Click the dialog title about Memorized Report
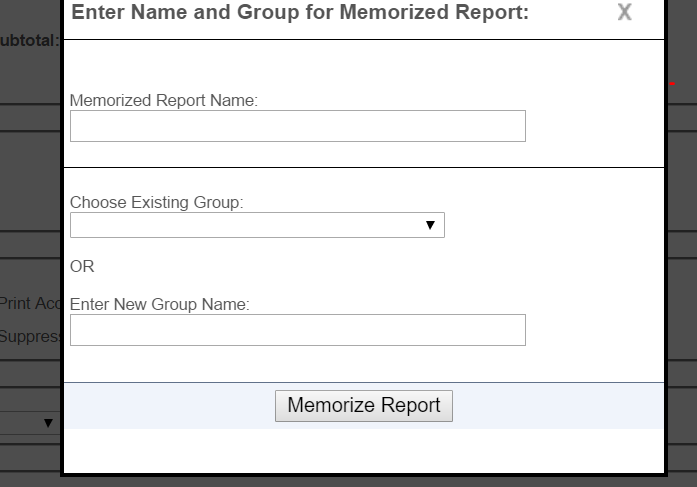The width and height of the screenshot is (697, 487). point(300,12)
